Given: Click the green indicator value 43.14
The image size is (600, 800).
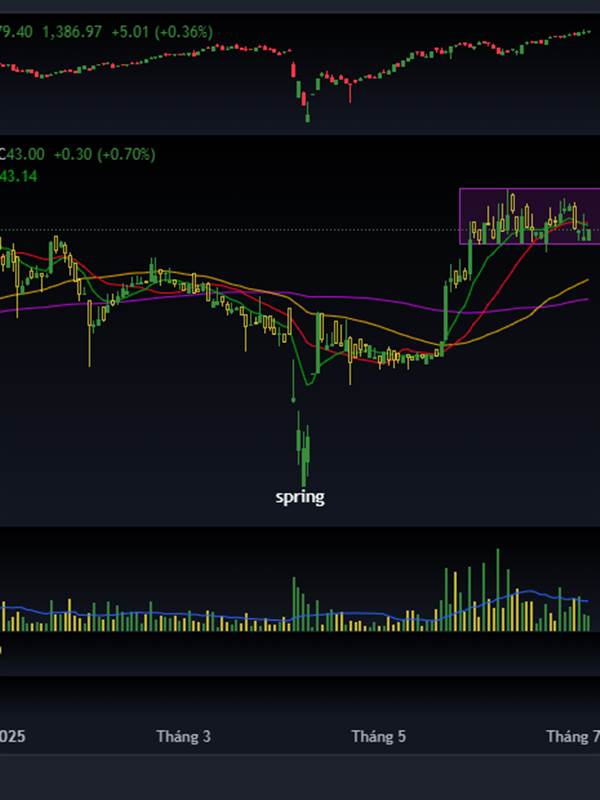Looking at the screenshot, I should pos(18,177).
